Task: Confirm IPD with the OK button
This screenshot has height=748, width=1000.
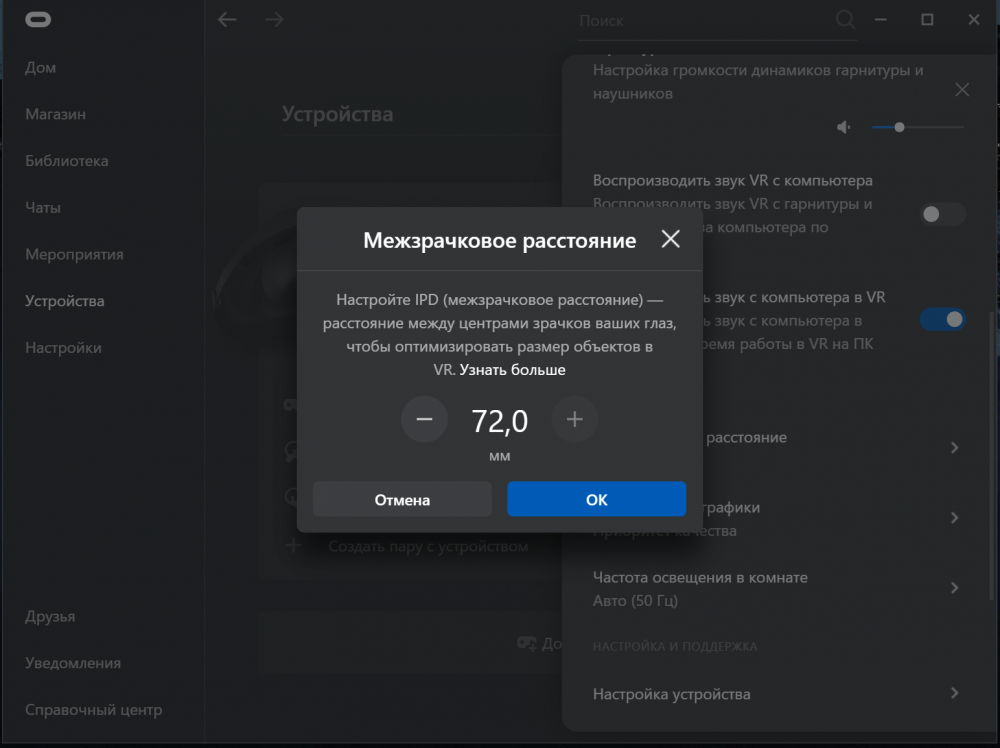Action: (x=596, y=499)
